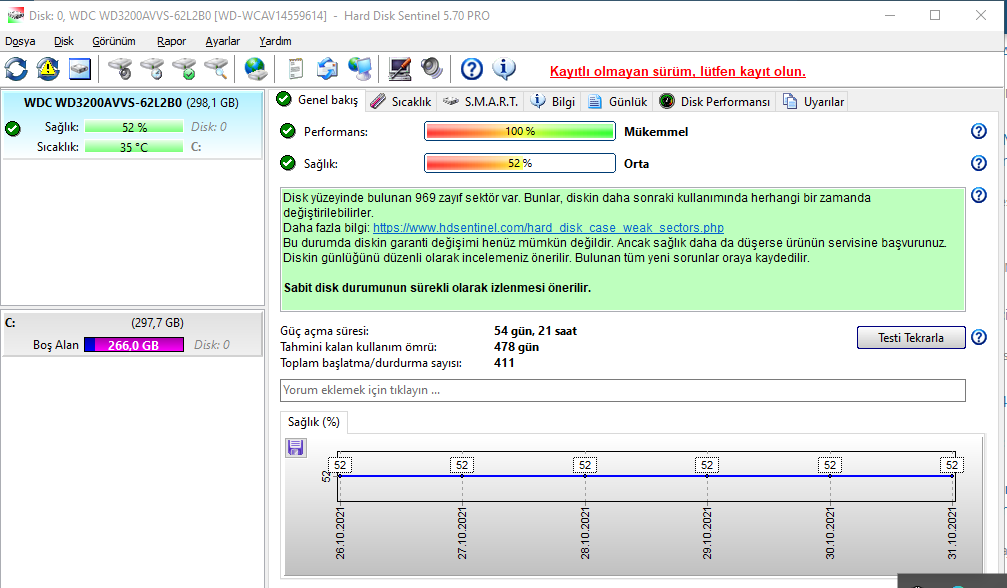Screen dimensions: 1007x588
Task: Click the 54 gün, 21 saat value
Action: (535, 331)
